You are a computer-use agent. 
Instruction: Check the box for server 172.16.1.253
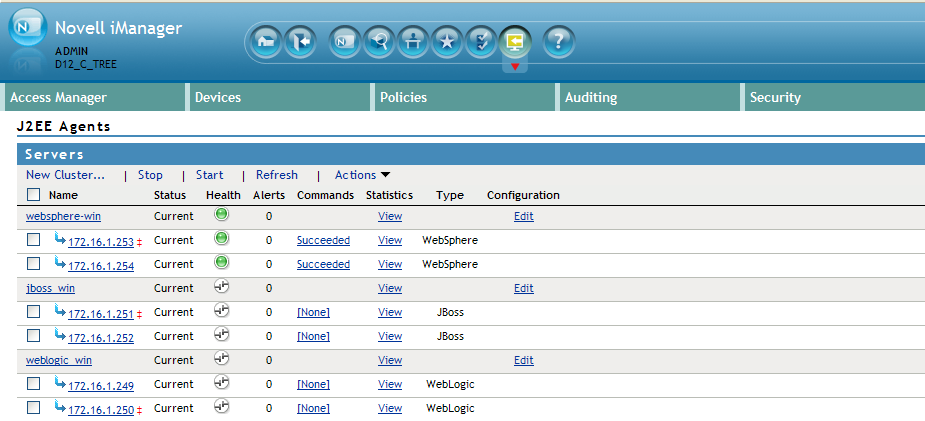click(x=34, y=239)
